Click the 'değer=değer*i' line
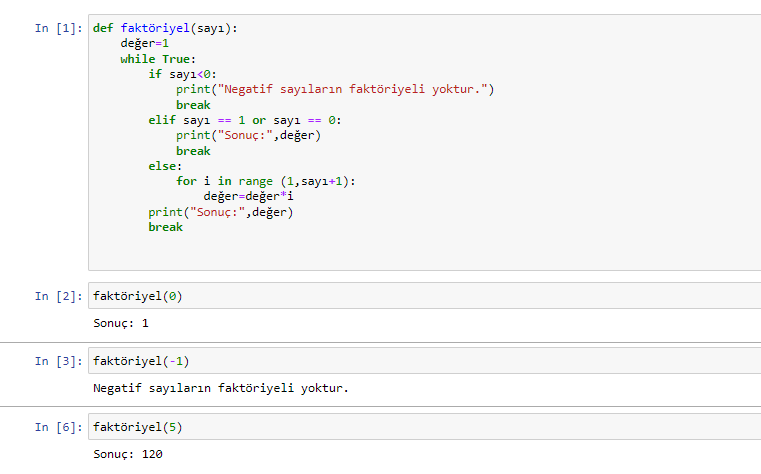This screenshot has height=474, width=761. tap(248, 196)
